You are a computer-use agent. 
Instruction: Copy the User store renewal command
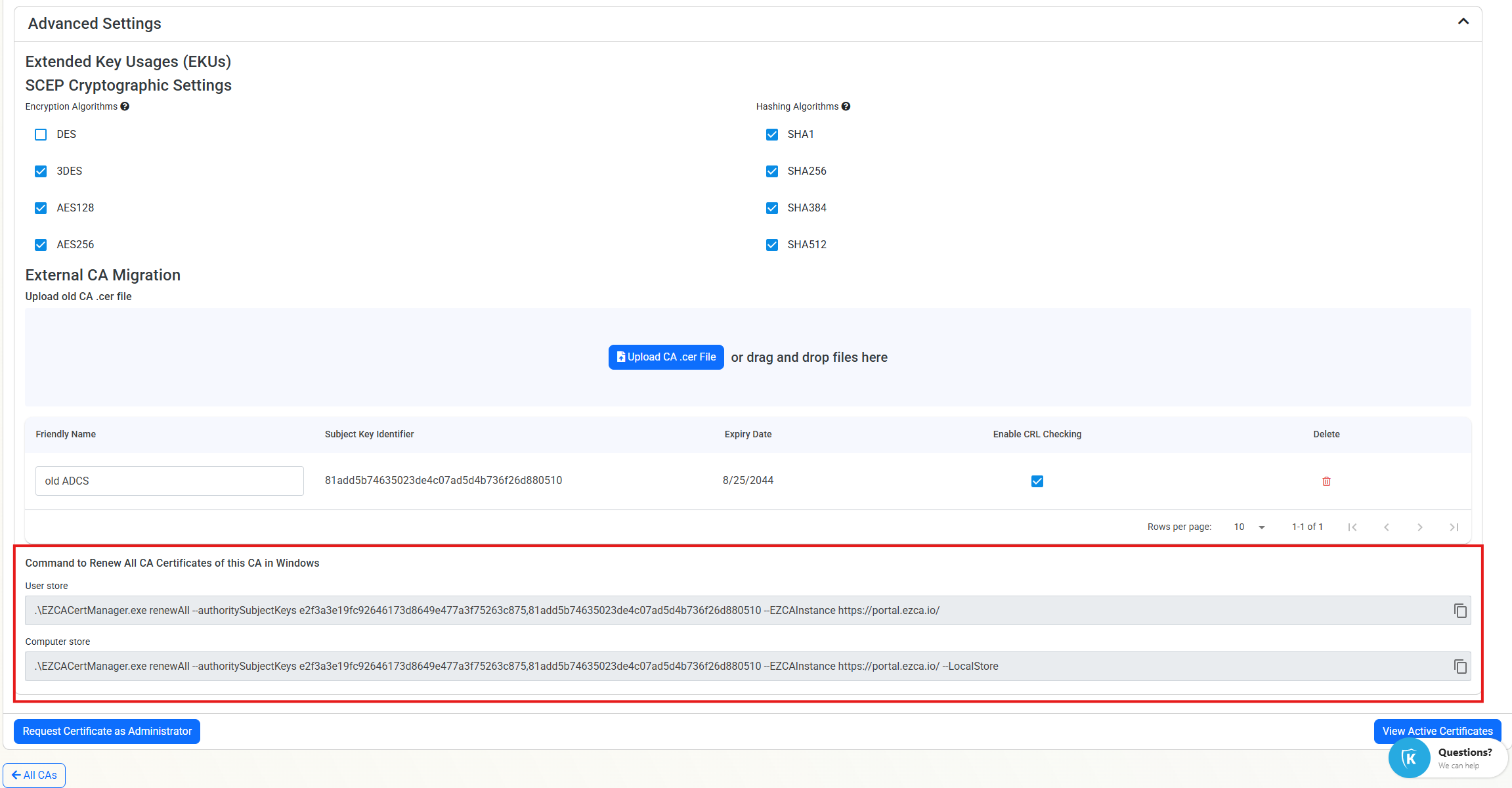pos(1461,611)
